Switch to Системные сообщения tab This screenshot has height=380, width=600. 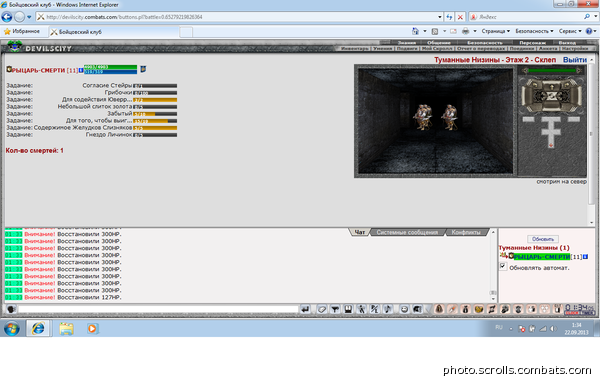pyautogui.click(x=407, y=232)
